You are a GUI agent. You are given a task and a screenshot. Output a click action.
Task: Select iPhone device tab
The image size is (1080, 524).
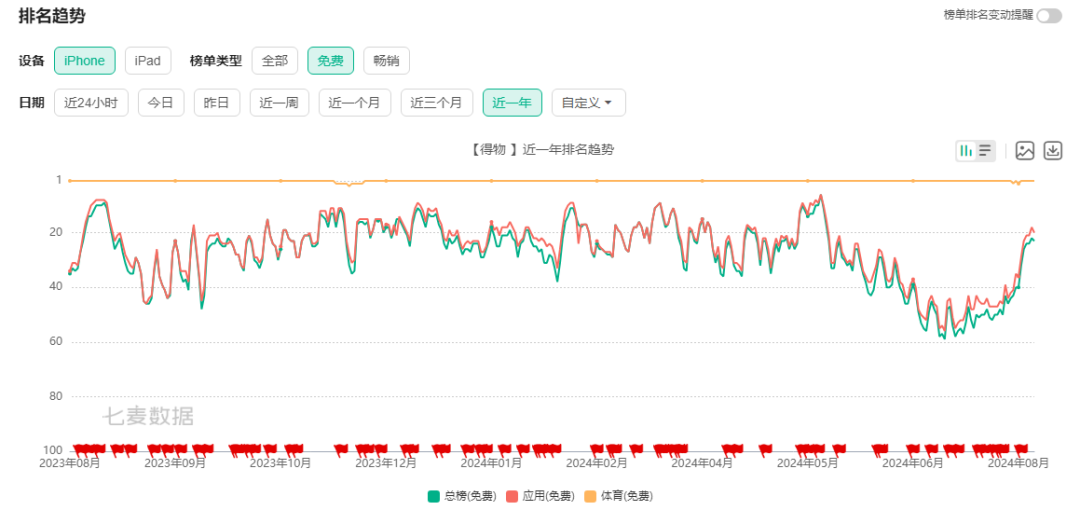tap(84, 61)
